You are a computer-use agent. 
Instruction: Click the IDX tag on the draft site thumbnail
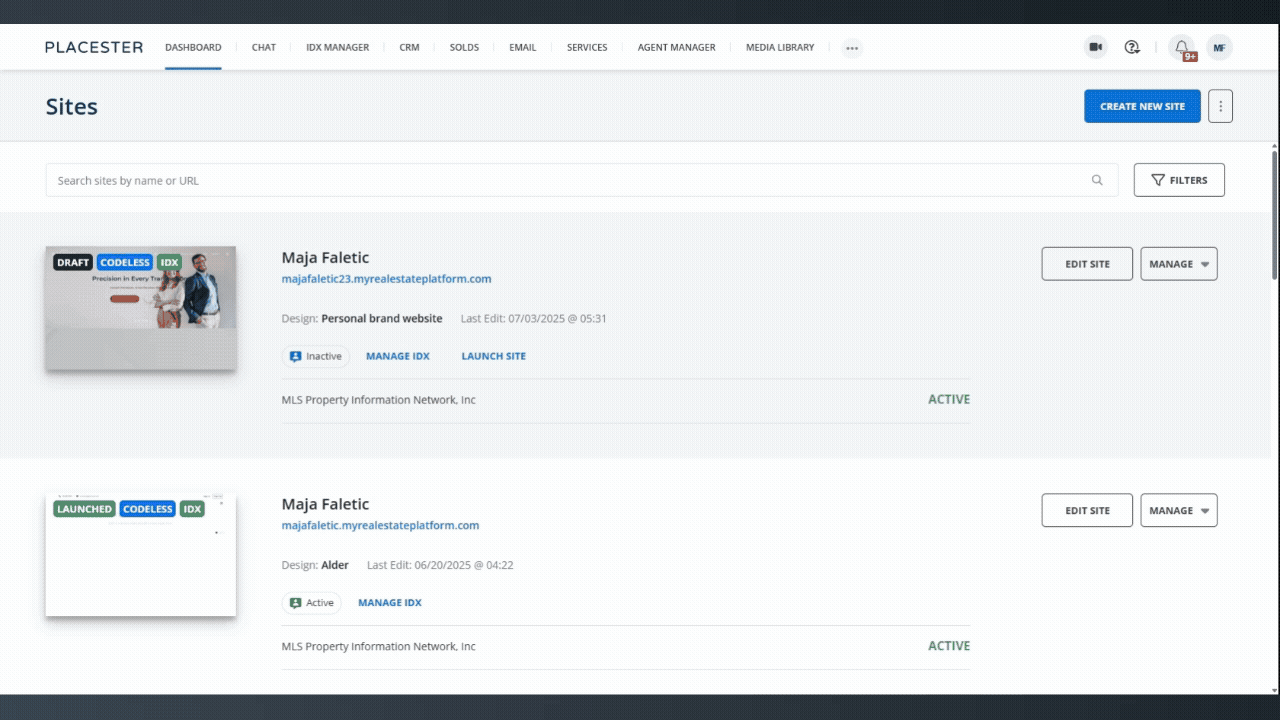[170, 262]
